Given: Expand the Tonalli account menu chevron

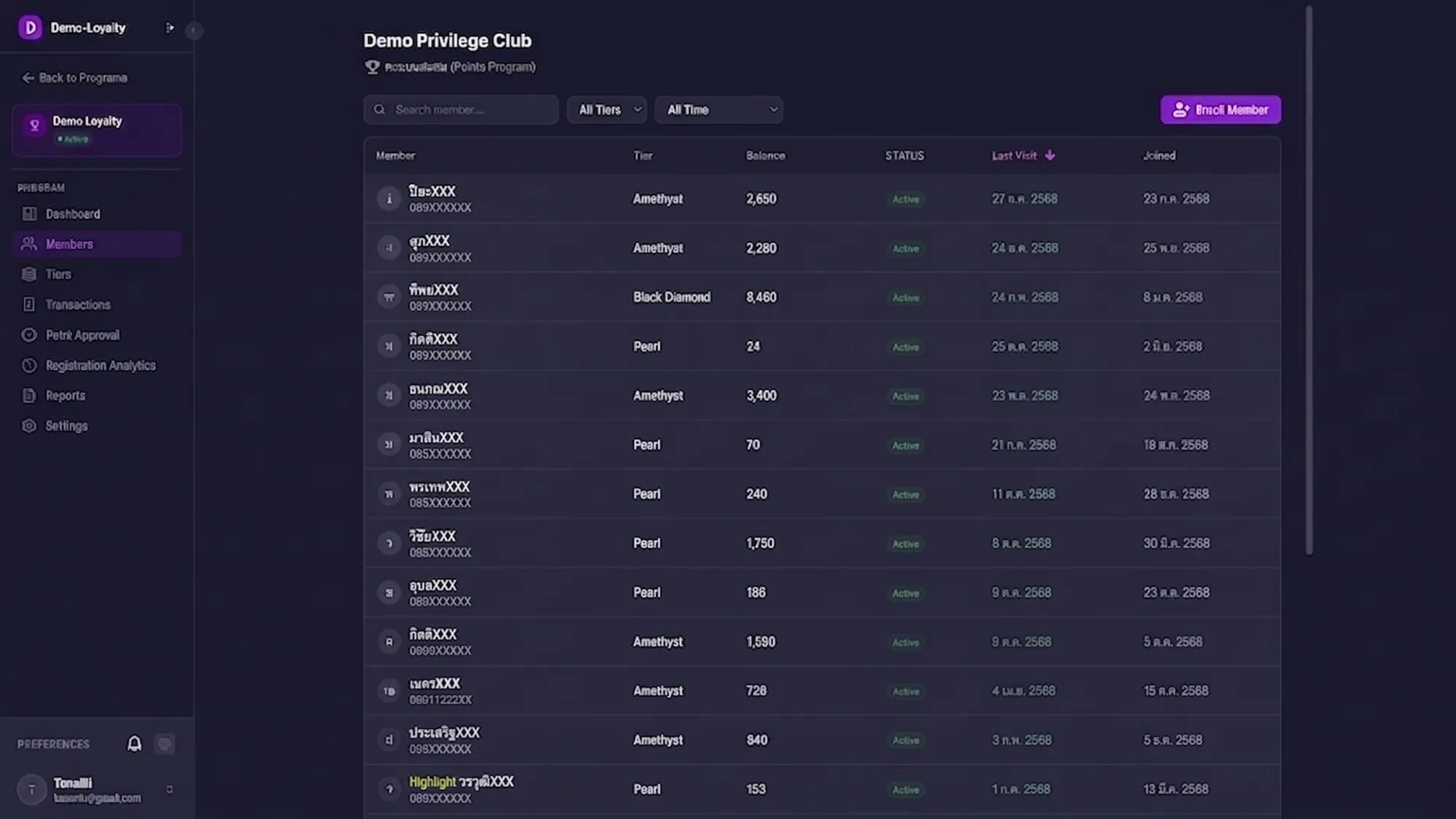Looking at the screenshot, I should point(170,789).
